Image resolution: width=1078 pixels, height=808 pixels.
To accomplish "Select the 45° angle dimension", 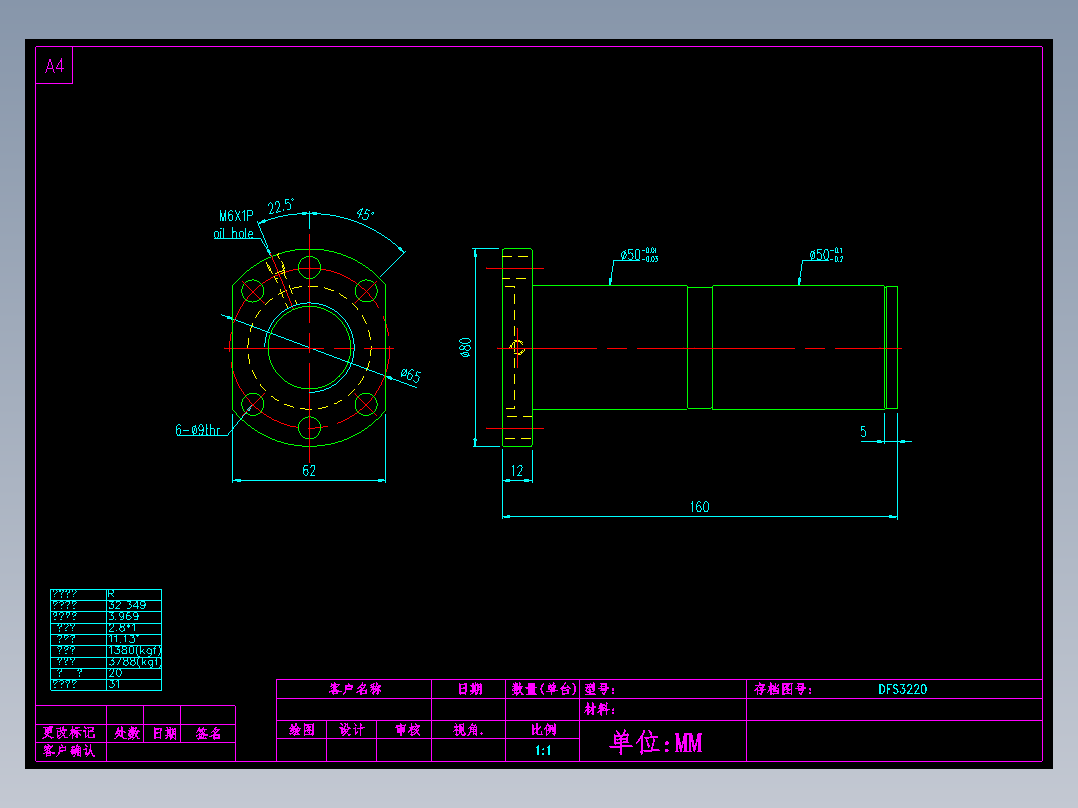I will pyautogui.click(x=366, y=215).
